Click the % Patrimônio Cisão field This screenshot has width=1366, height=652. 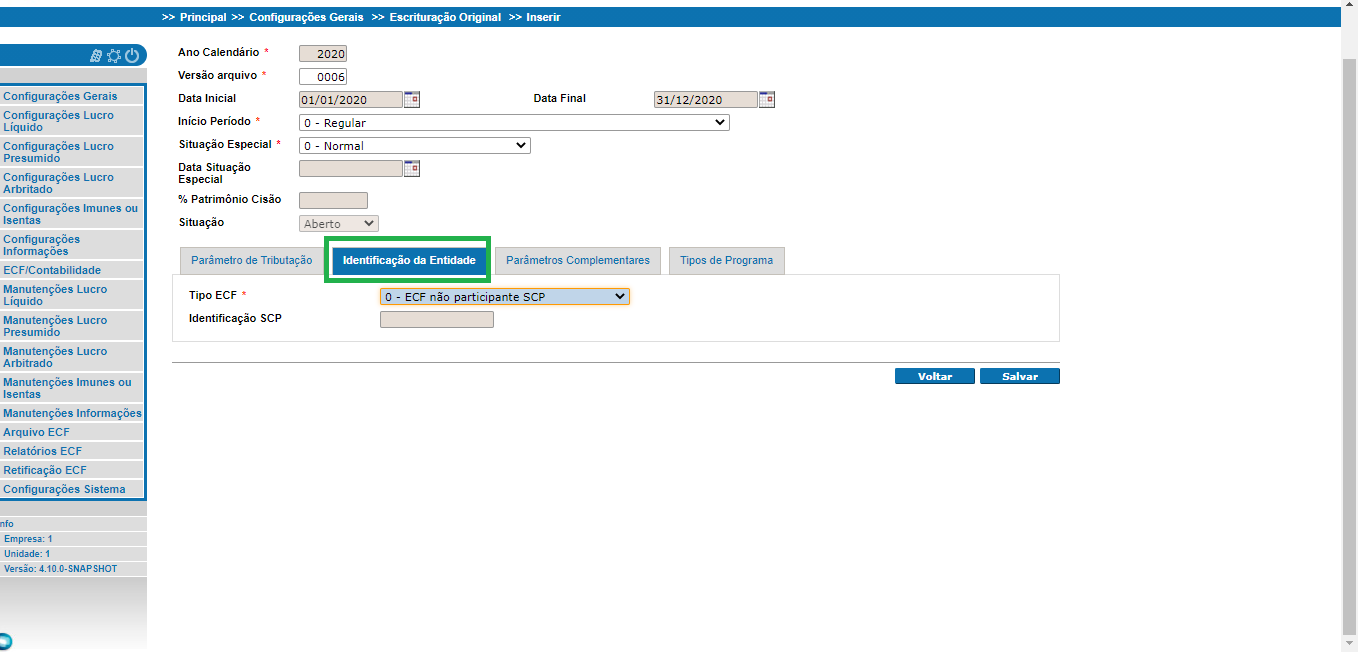pos(333,201)
